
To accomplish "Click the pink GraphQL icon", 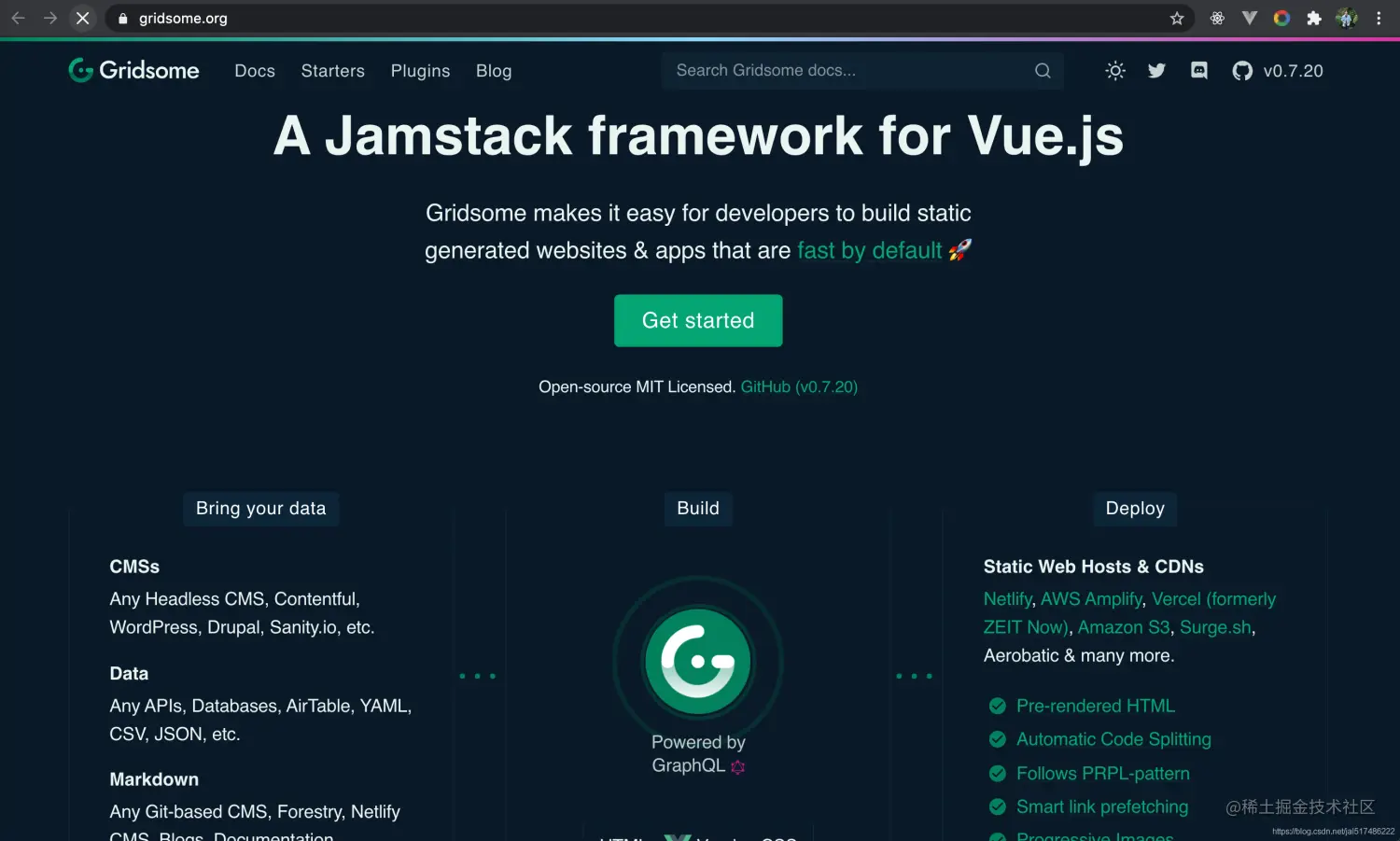I will 737,767.
